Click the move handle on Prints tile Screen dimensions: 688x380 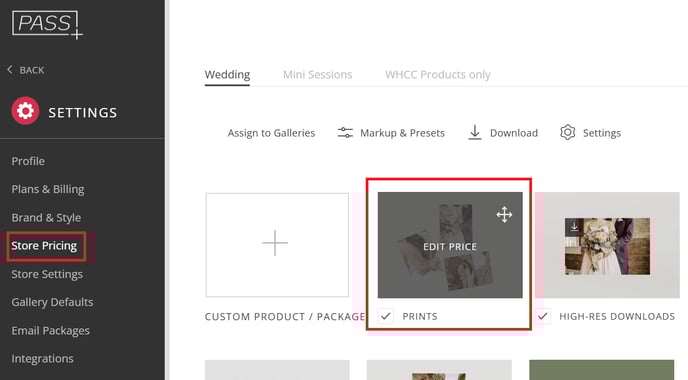pos(504,215)
